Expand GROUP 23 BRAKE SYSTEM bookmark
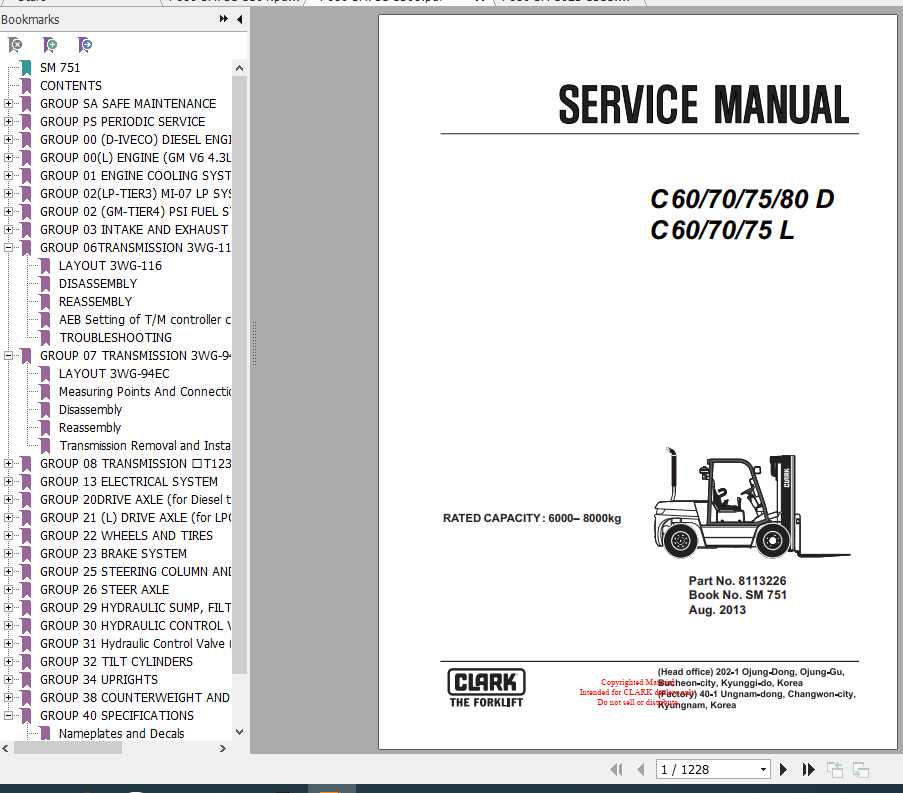The height and width of the screenshot is (793, 903). (8, 553)
